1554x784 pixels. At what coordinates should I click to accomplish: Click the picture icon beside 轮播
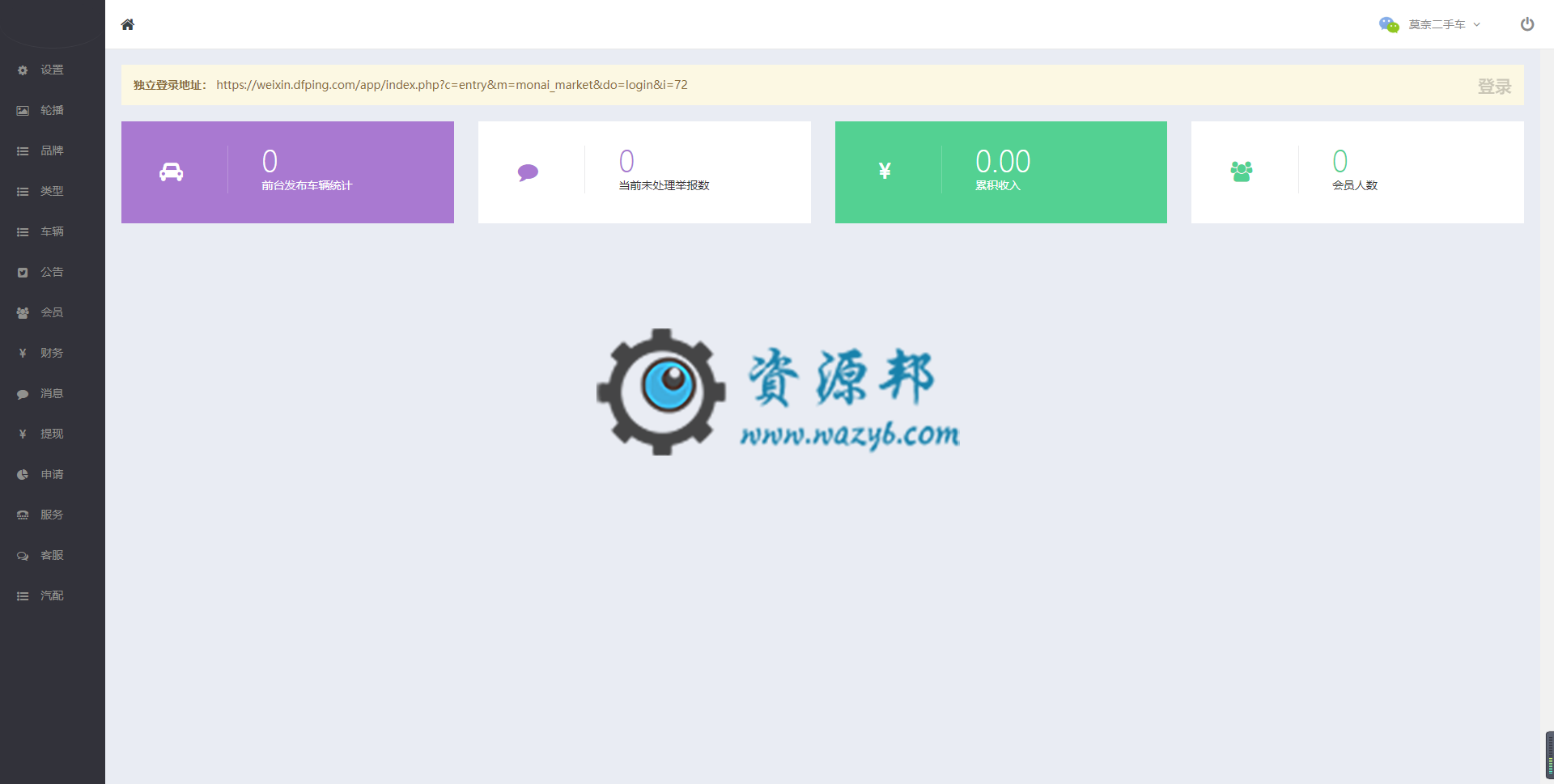pyautogui.click(x=23, y=111)
